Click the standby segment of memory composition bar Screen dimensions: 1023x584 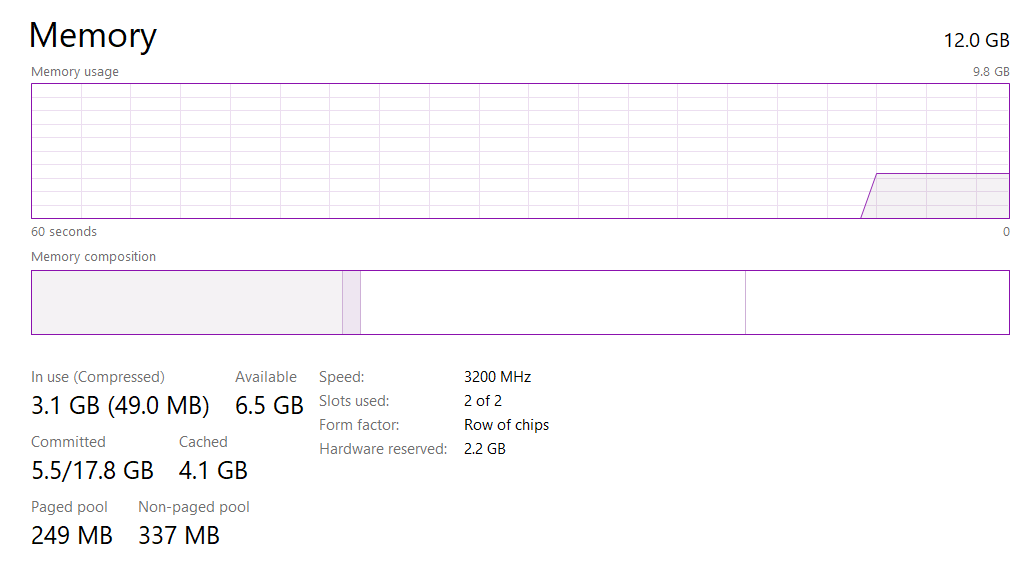pyautogui.click(x=552, y=302)
